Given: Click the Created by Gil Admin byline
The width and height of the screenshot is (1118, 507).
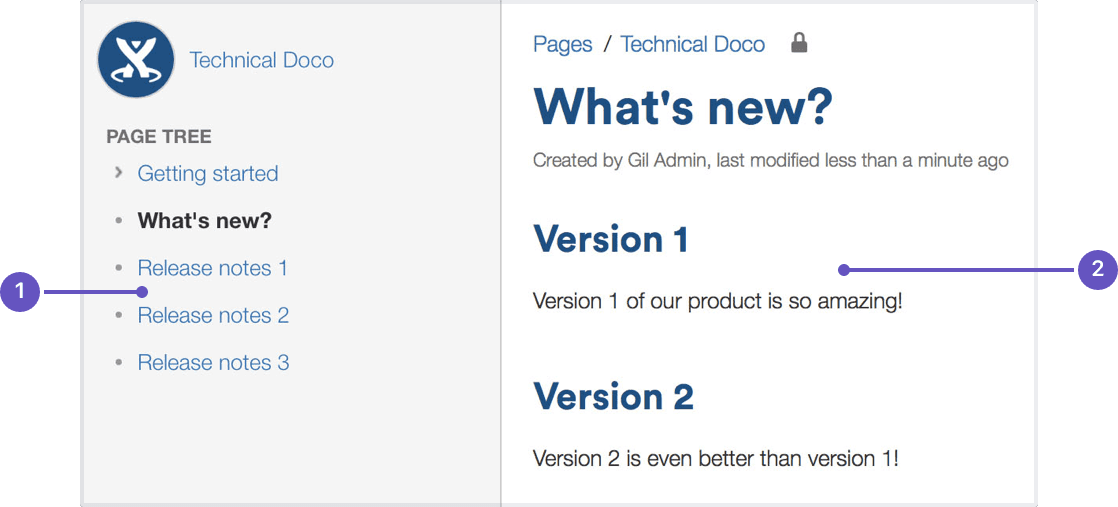Looking at the screenshot, I should coord(770,160).
